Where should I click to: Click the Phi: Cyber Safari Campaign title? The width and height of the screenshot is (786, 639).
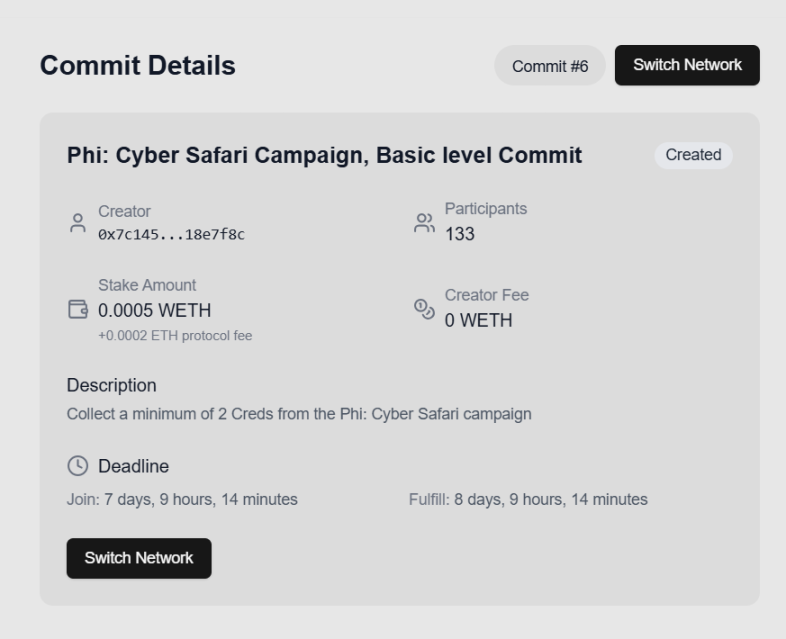click(324, 155)
